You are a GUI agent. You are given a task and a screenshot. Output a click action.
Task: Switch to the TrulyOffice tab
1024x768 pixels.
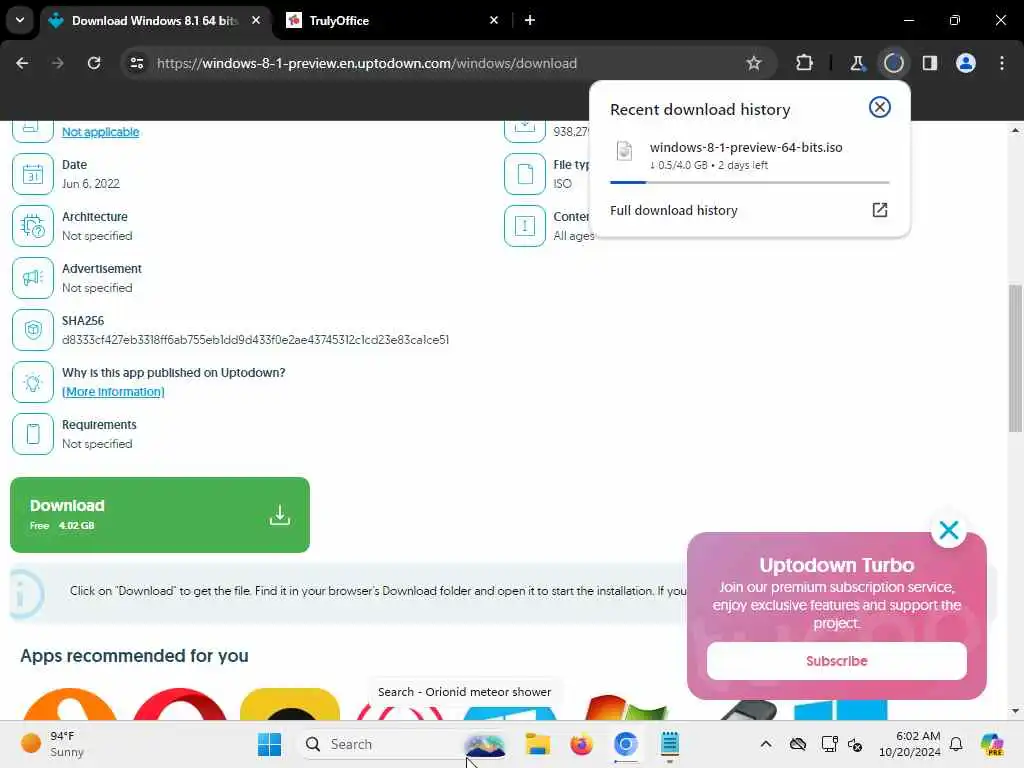(392, 21)
